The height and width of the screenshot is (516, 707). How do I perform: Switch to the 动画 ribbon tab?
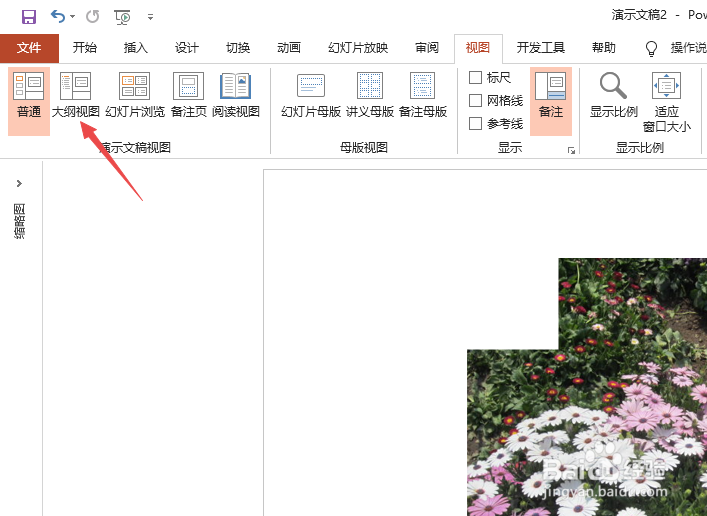pyautogui.click(x=289, y=48)
